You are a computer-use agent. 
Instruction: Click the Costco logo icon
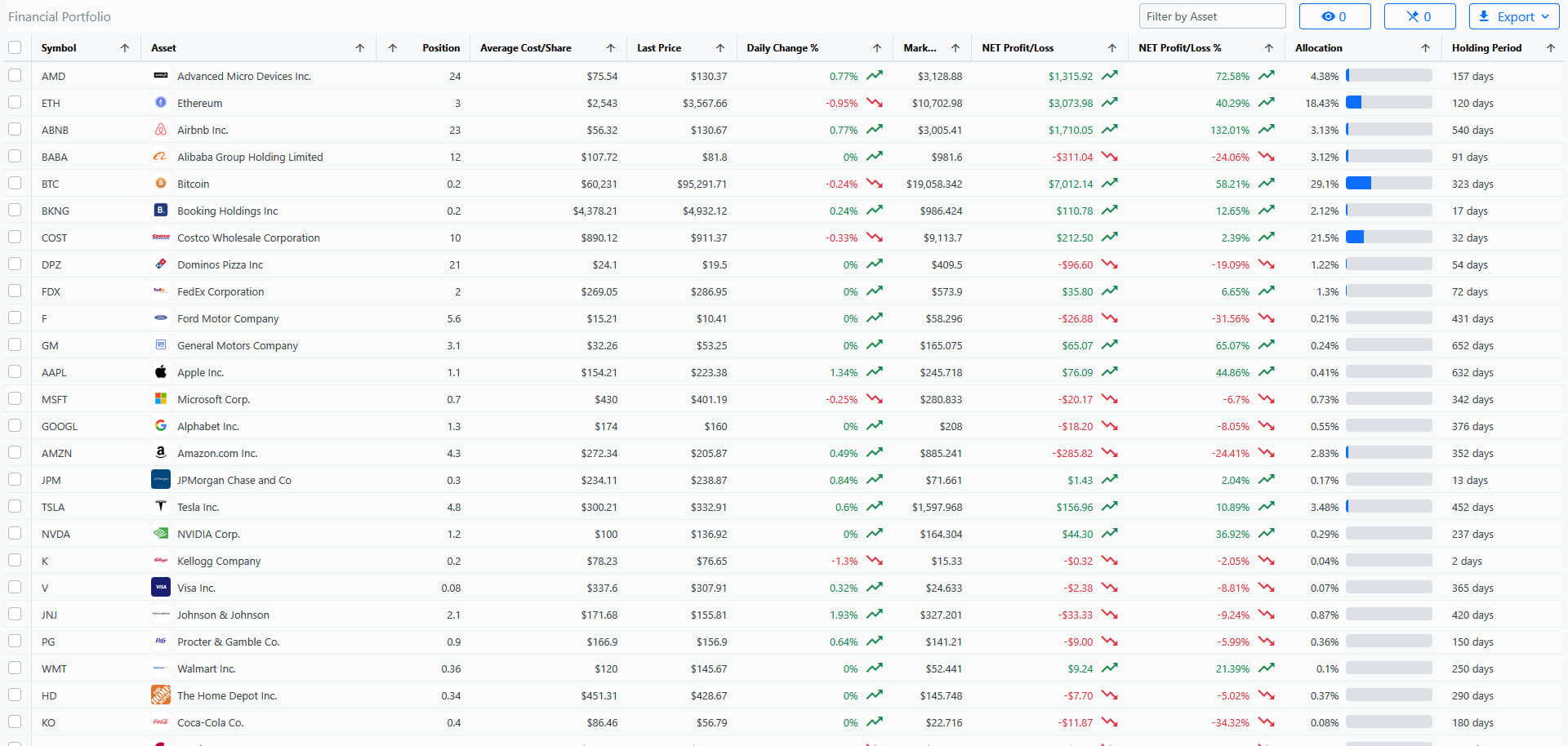point(161,238)
